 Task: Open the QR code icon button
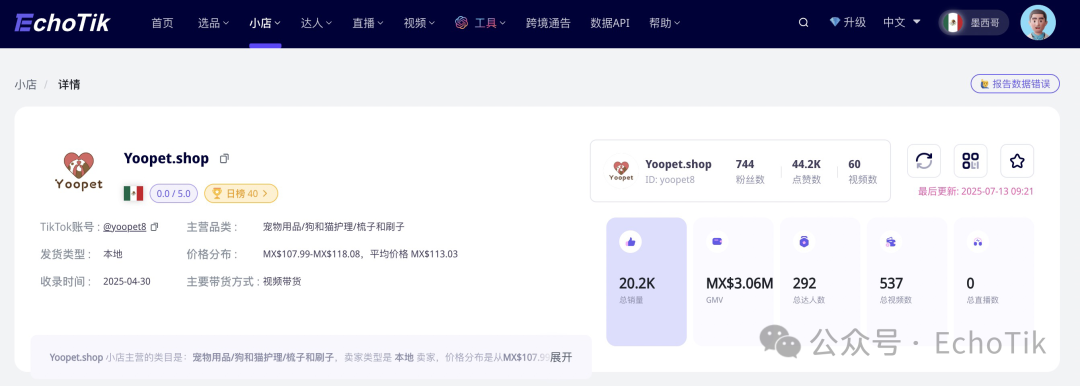point(970,161)
